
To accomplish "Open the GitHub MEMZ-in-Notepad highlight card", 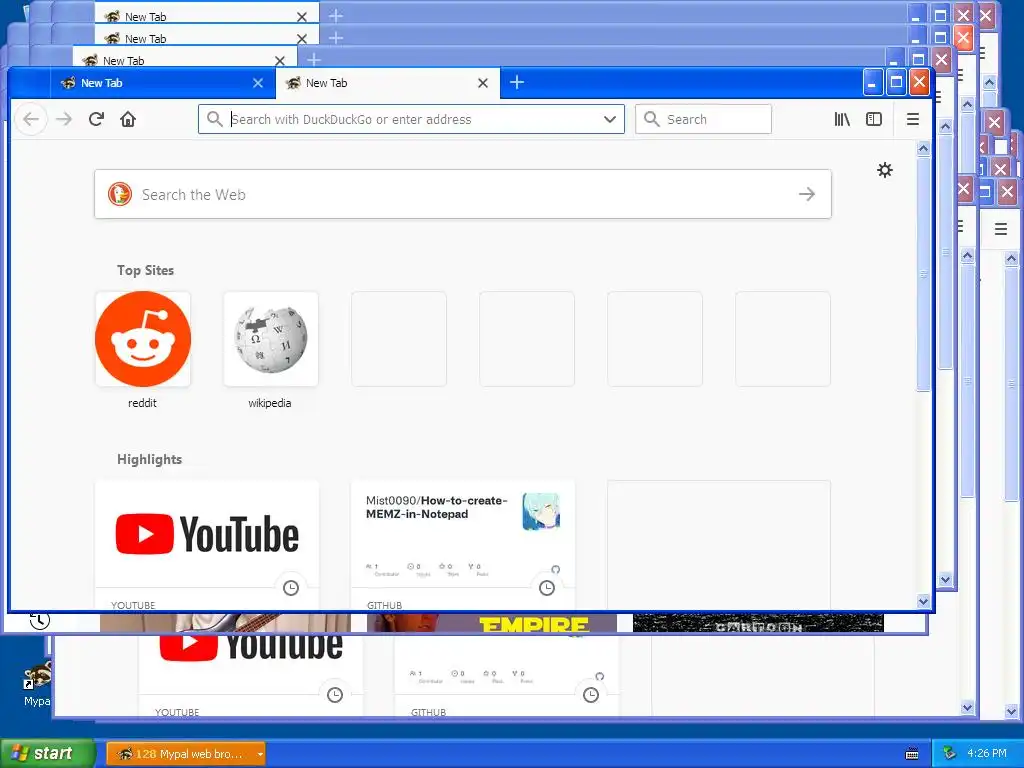I will (463, 545).
